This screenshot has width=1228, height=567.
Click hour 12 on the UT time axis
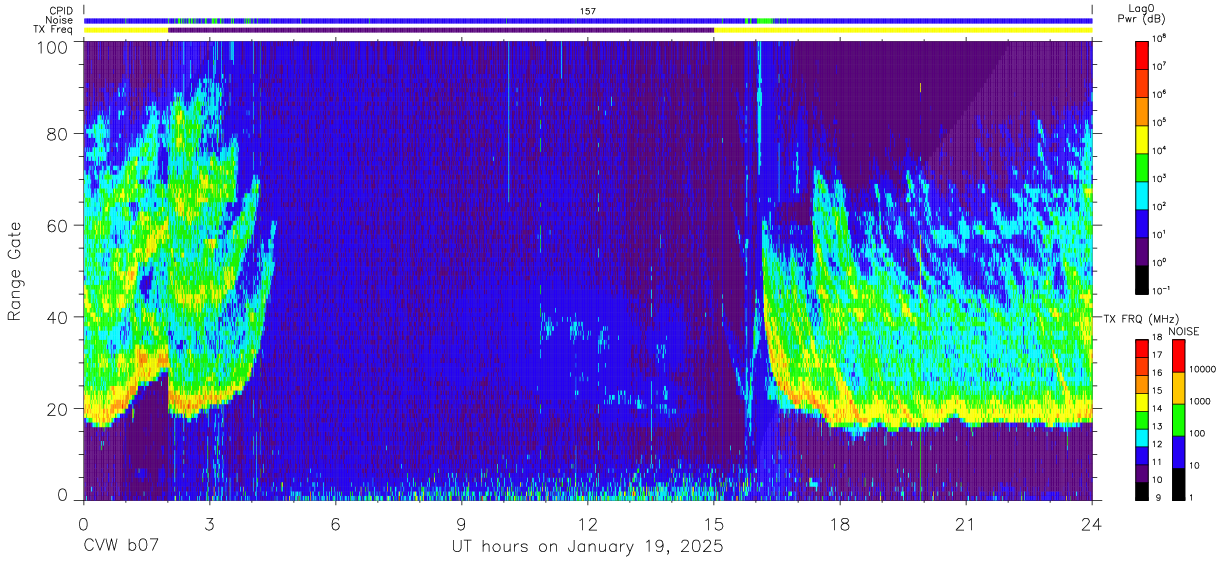(588, 523)
